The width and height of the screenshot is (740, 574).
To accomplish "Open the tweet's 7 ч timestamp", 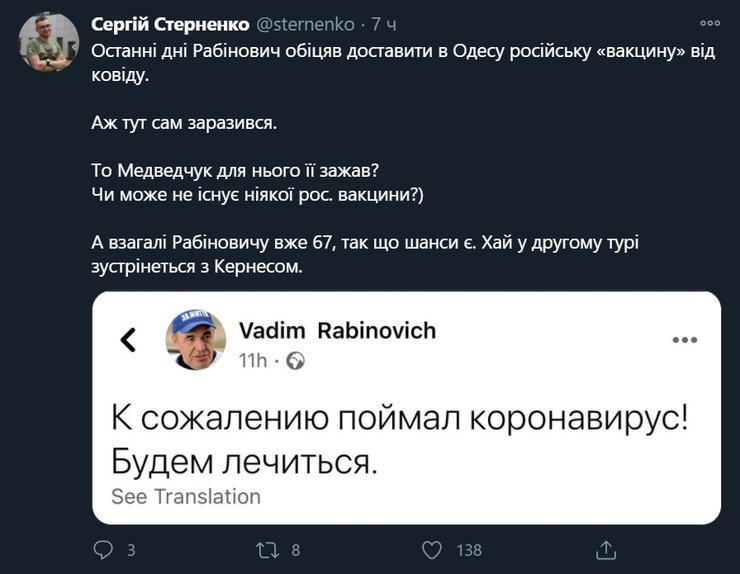I will click(x=385, y=23).
